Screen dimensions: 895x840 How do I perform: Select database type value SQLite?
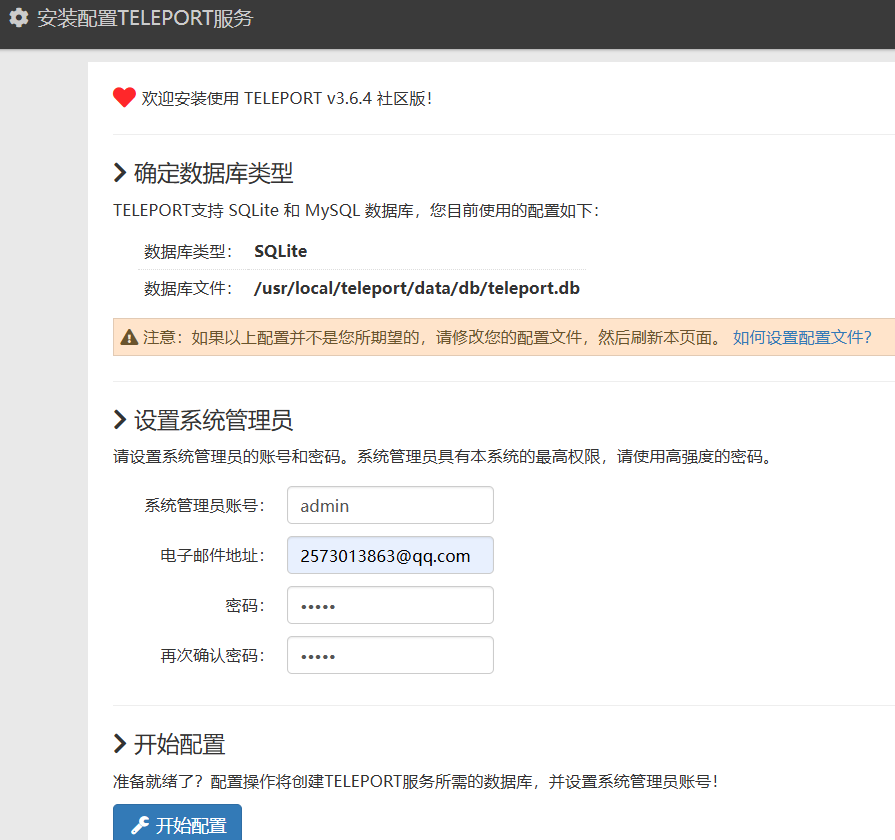pos(281,251)
